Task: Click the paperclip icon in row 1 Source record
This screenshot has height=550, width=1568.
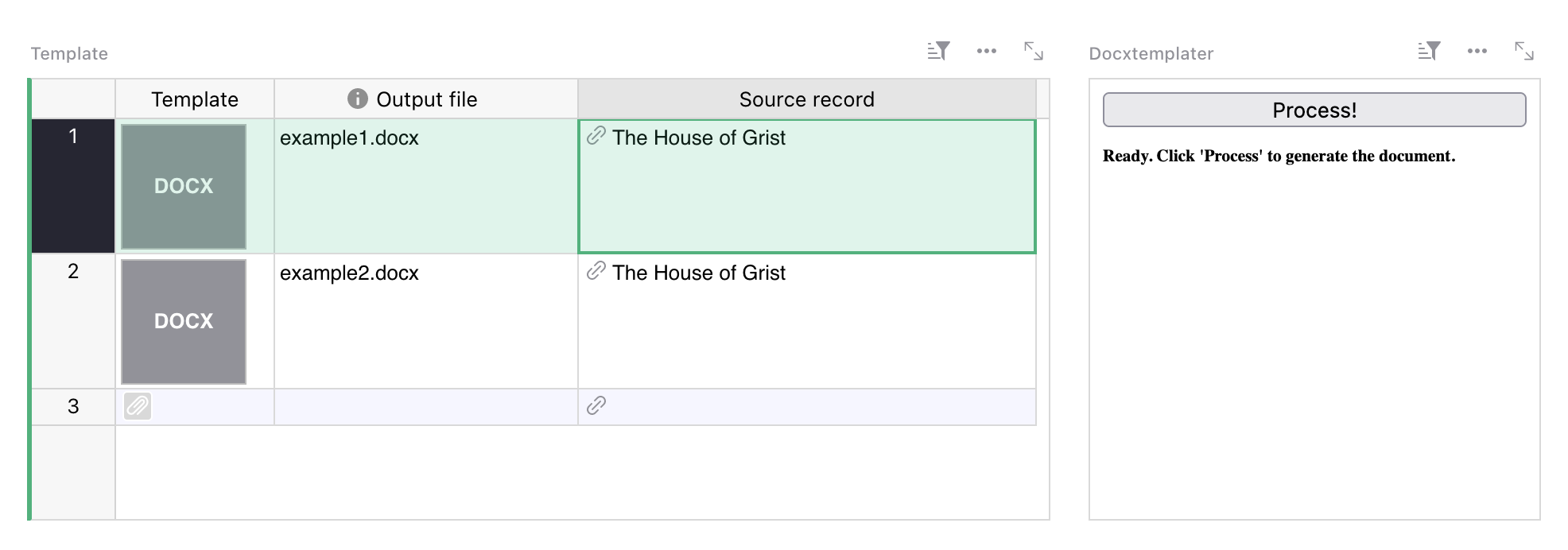Action: pos(595,137)
